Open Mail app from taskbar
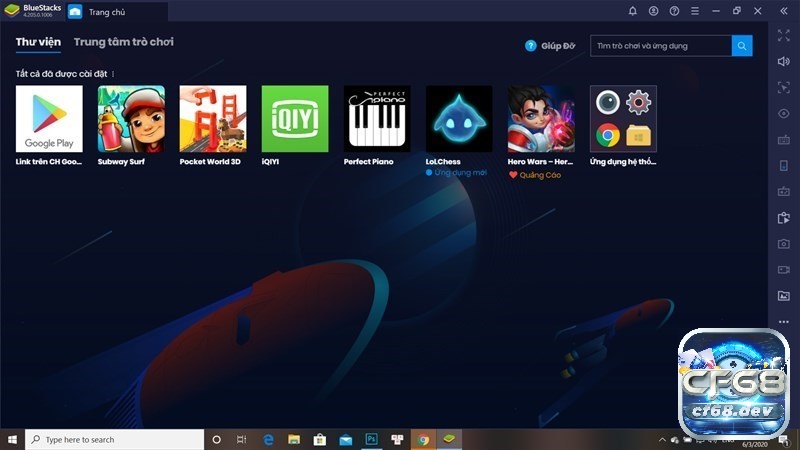Viewport: 800px width, 450px height. coord(346,439)
